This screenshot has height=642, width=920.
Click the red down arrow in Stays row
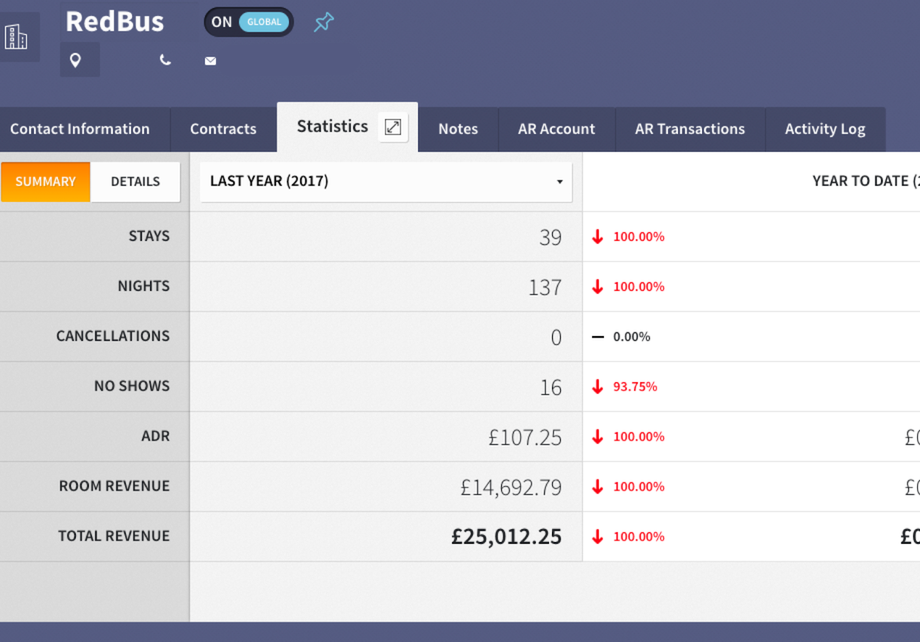597,236
